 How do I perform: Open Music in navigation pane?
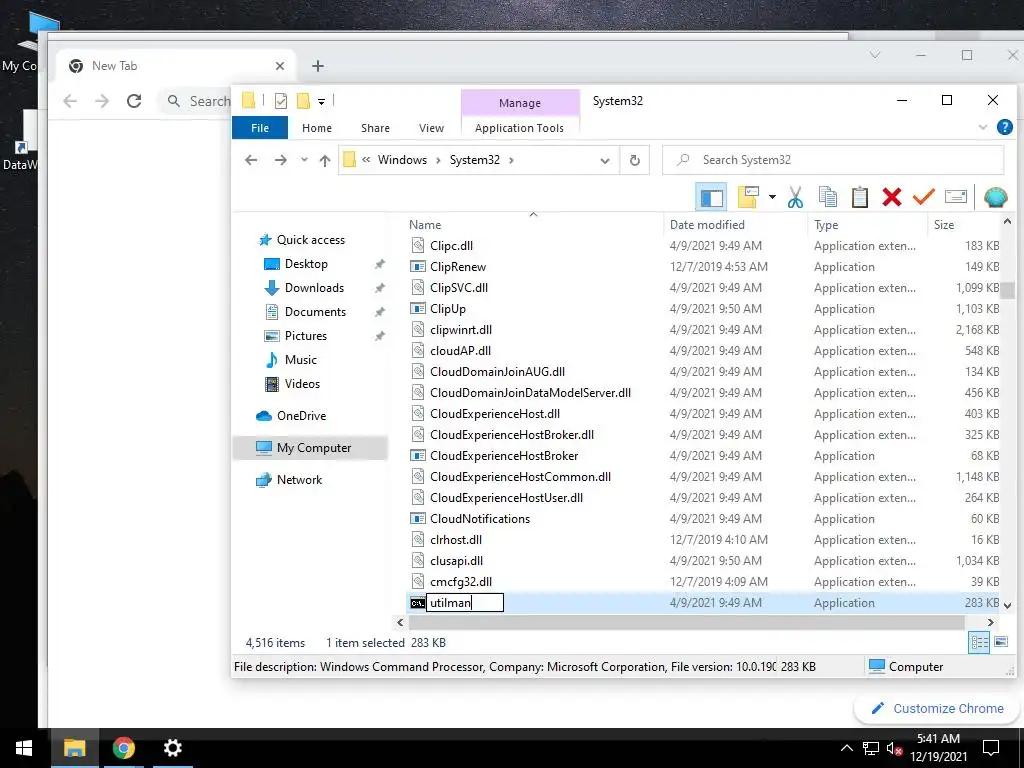tap(300, 360)
